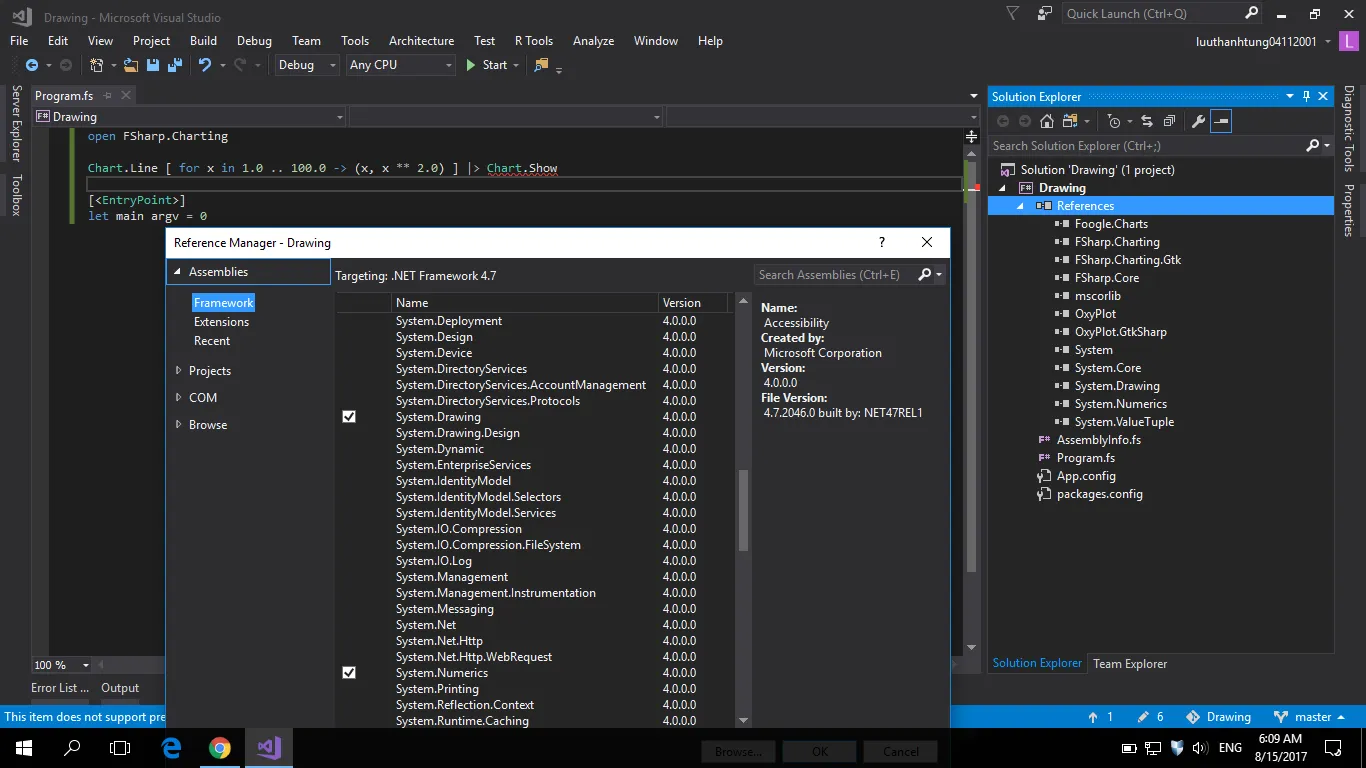Click the Home icon in Solution Explorer
1366x768 pixels.
pos(1047,121)
